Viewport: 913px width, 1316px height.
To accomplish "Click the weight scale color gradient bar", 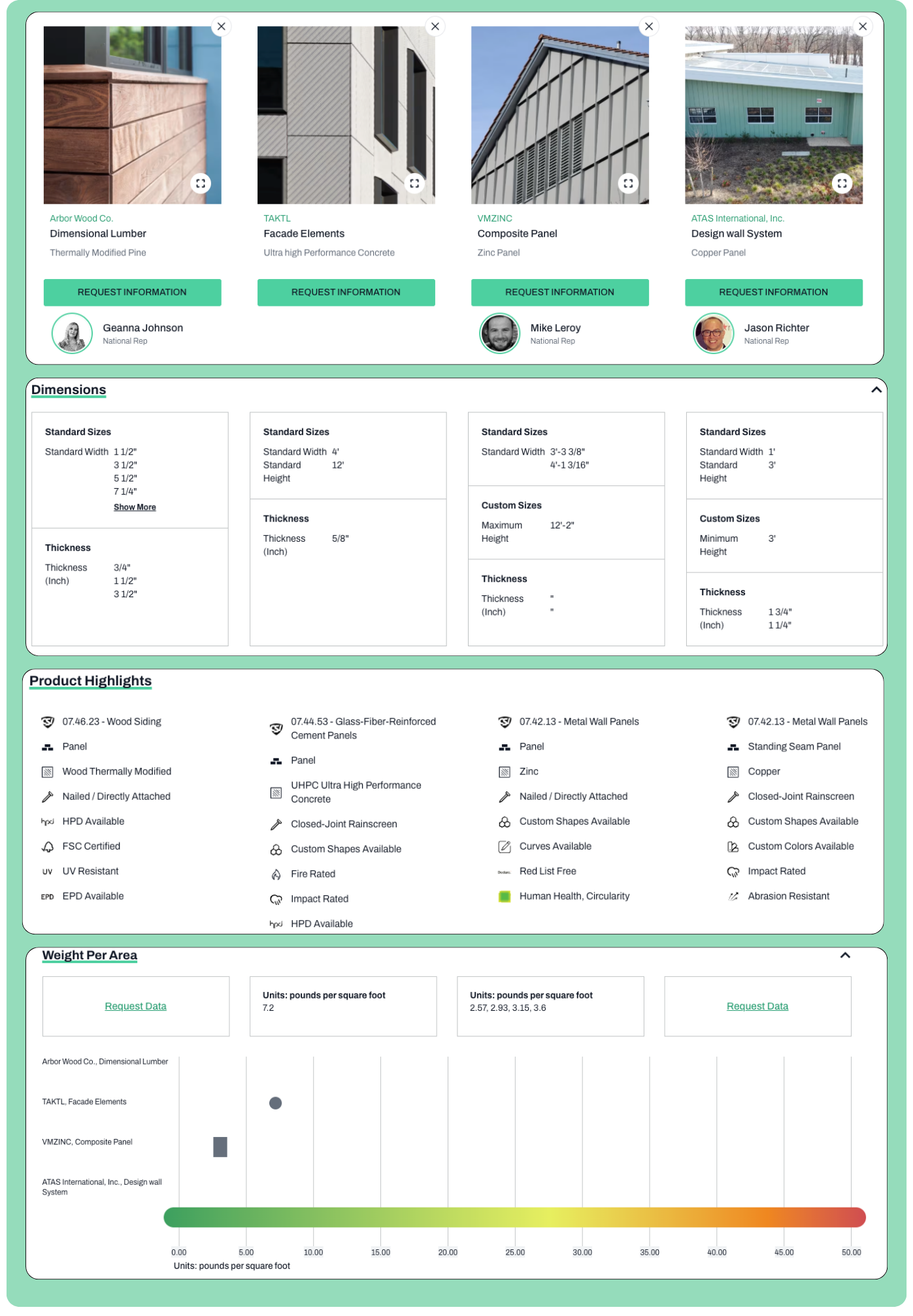I will (x=514, y=1218).
